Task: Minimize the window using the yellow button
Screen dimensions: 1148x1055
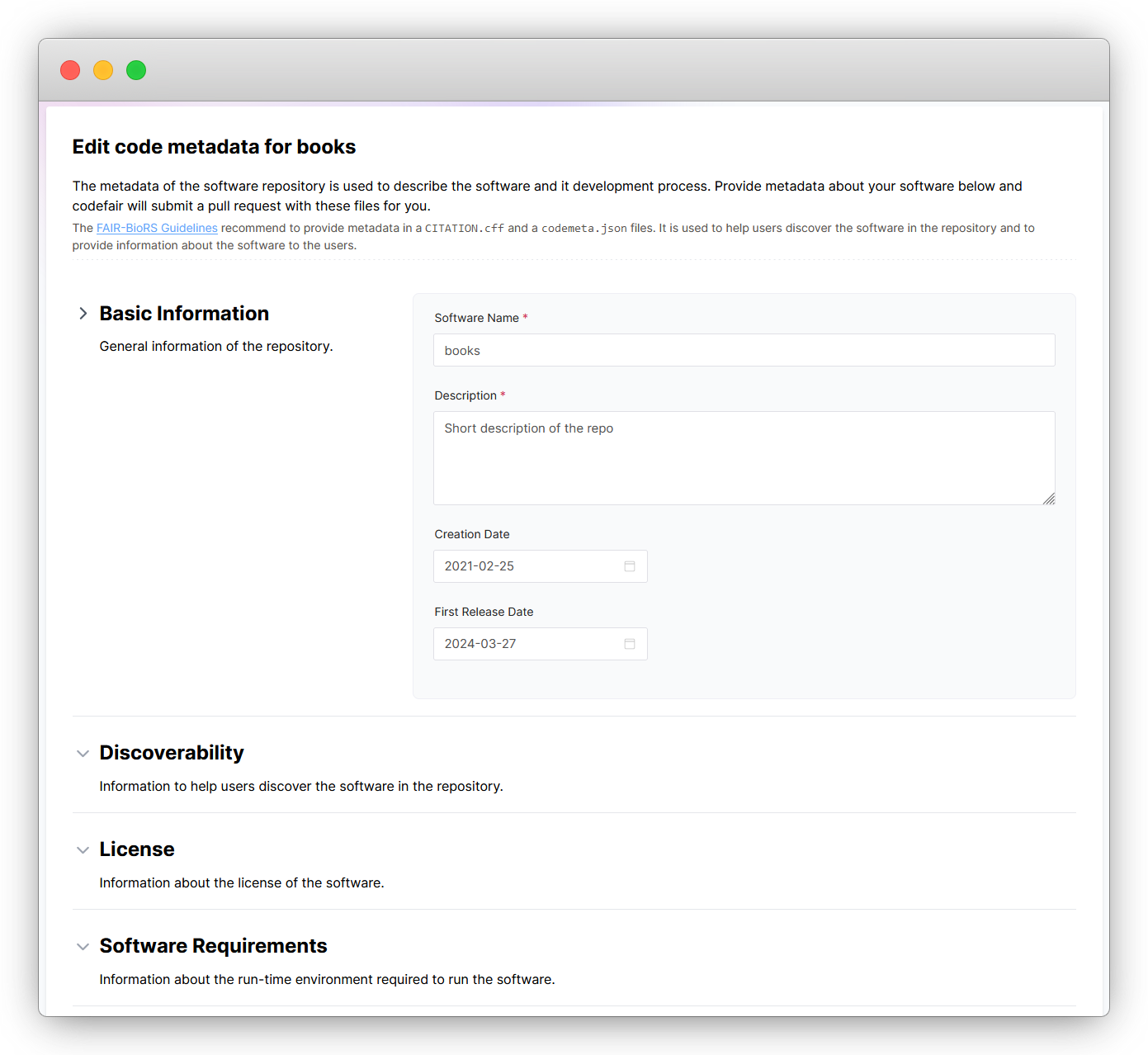Action: [x=103, y=70]
